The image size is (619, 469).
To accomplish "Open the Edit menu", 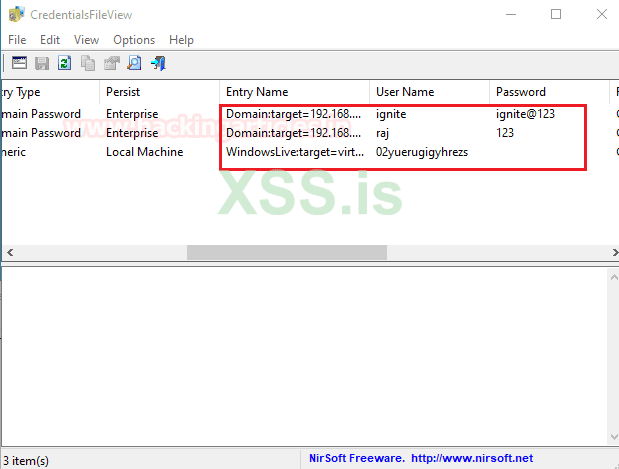I will coord(50,40).
